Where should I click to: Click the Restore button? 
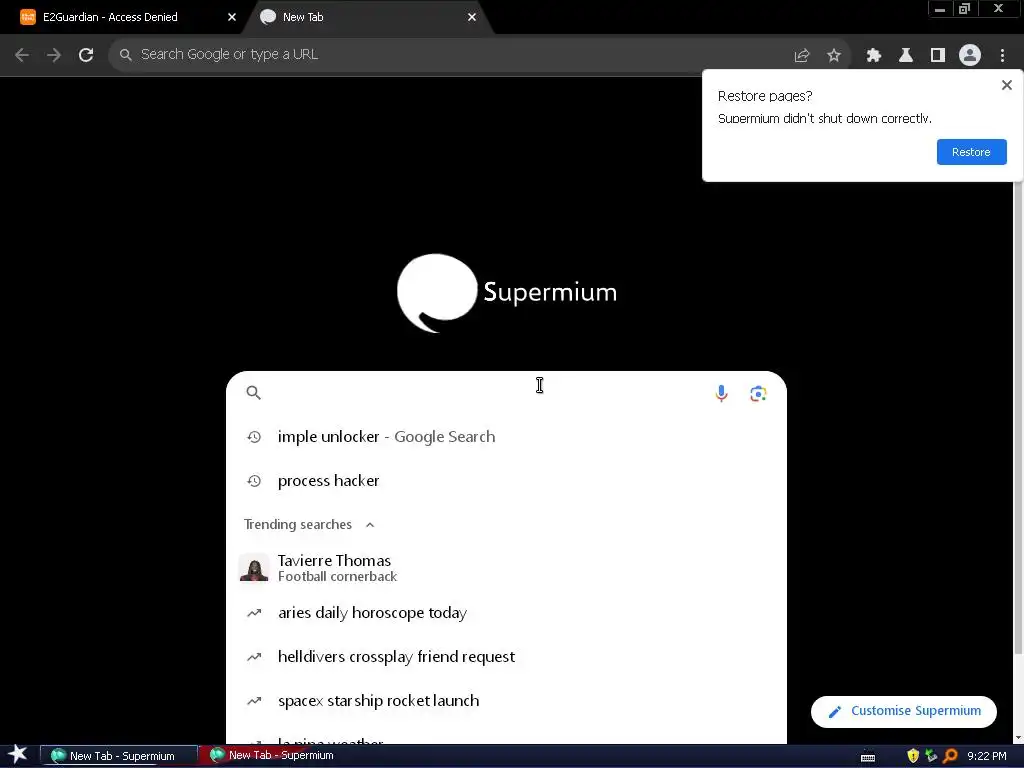tap(971, 152)
